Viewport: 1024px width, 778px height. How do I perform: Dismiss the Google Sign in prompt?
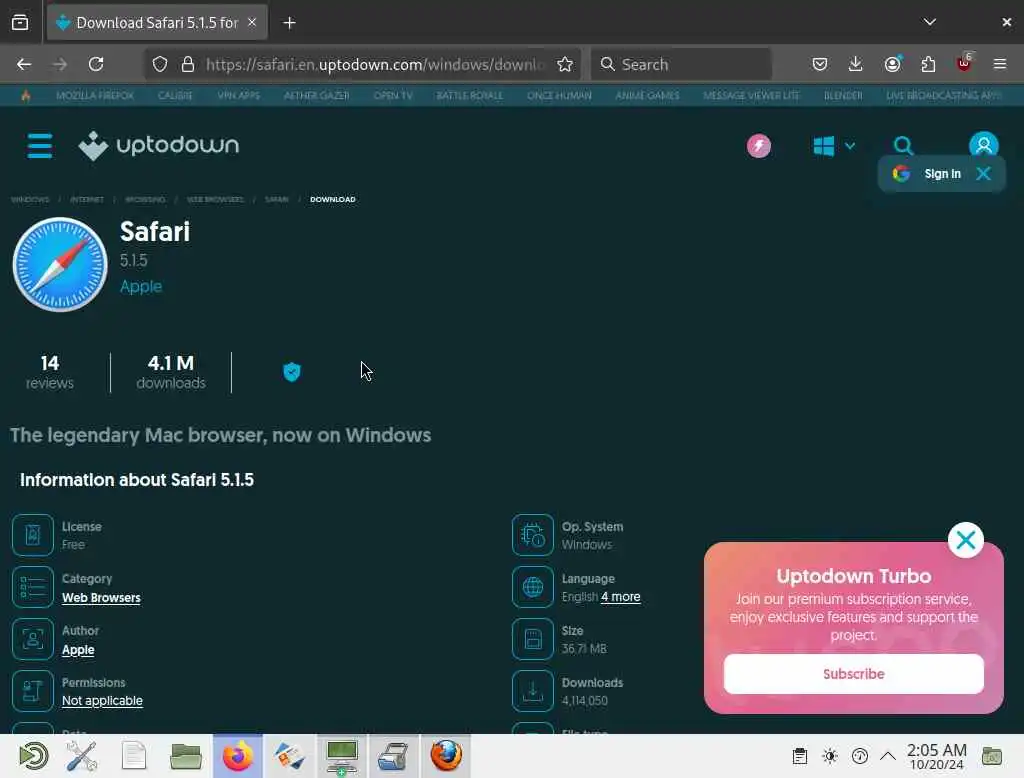(x=984, y=173)
